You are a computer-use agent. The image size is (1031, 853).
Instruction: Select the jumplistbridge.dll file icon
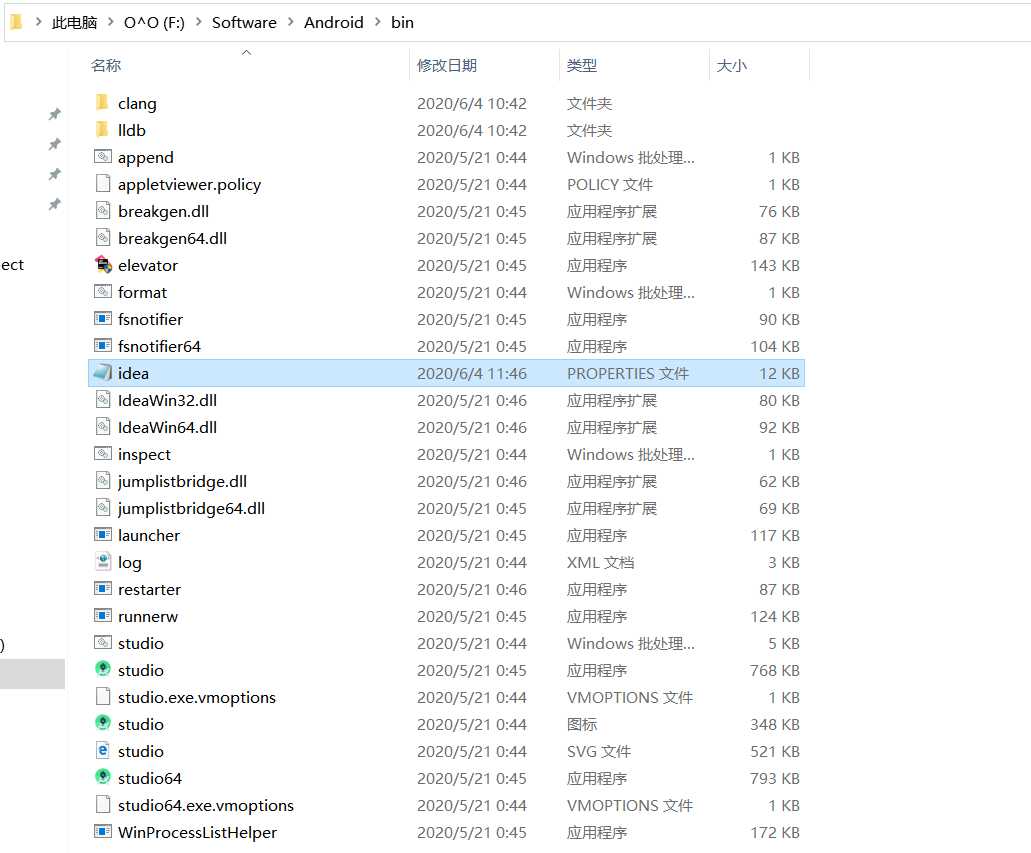pos(103,481)
